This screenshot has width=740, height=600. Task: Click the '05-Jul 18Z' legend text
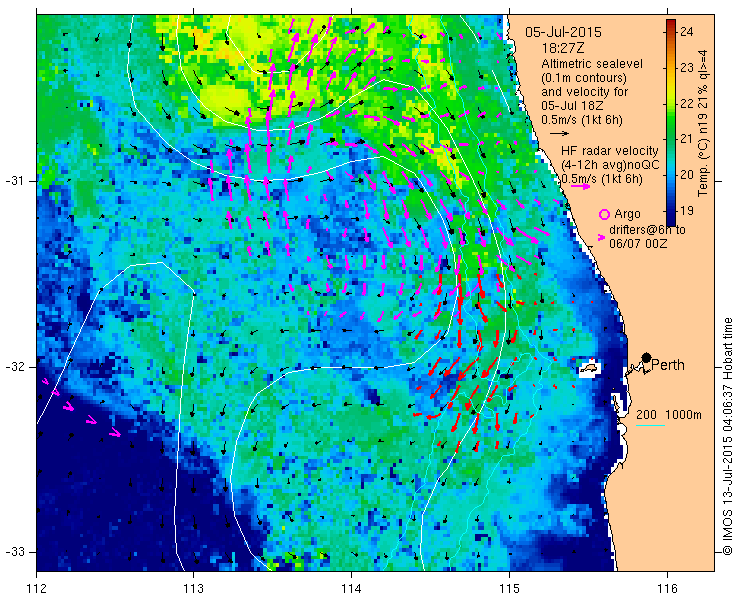click(x=570, y=106)
